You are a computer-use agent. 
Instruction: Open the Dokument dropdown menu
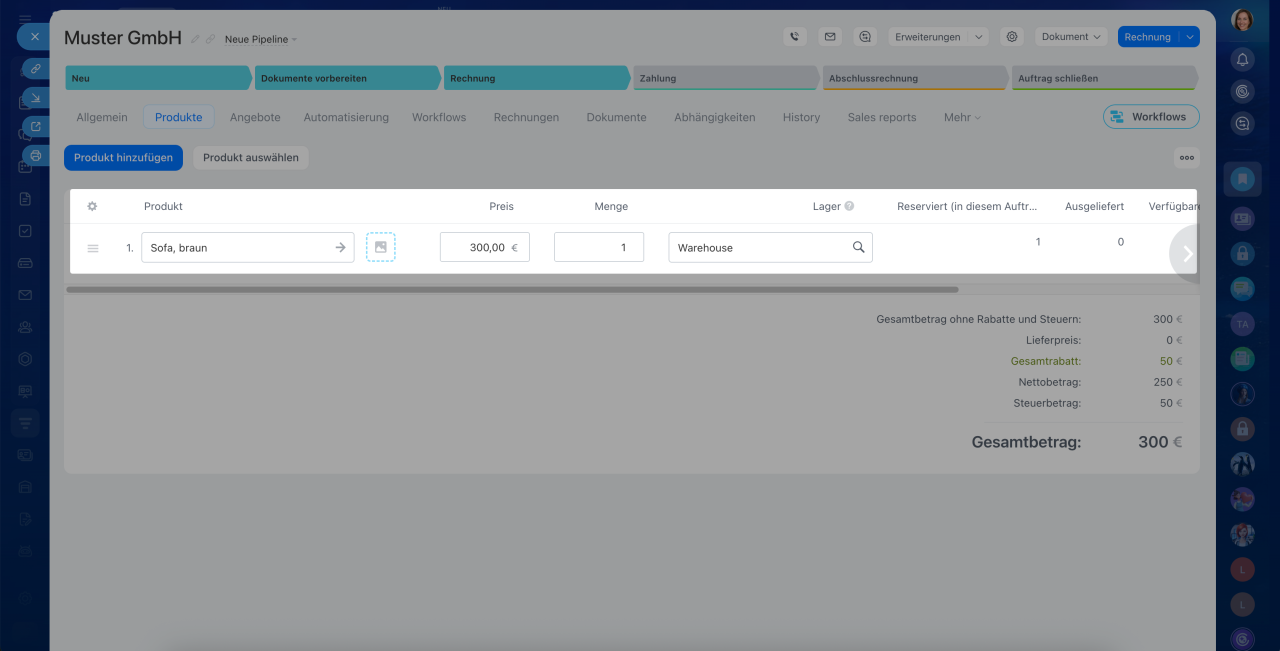(x=1070, y=37)
